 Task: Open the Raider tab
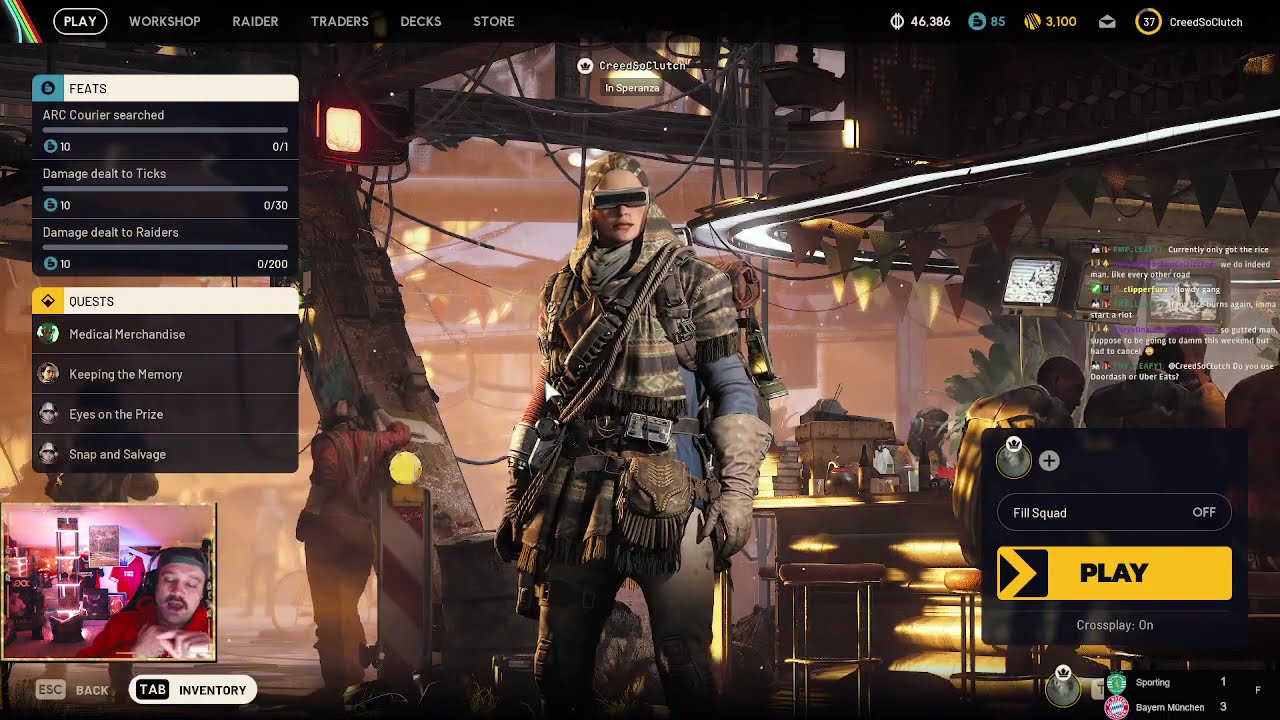[255, 21]
